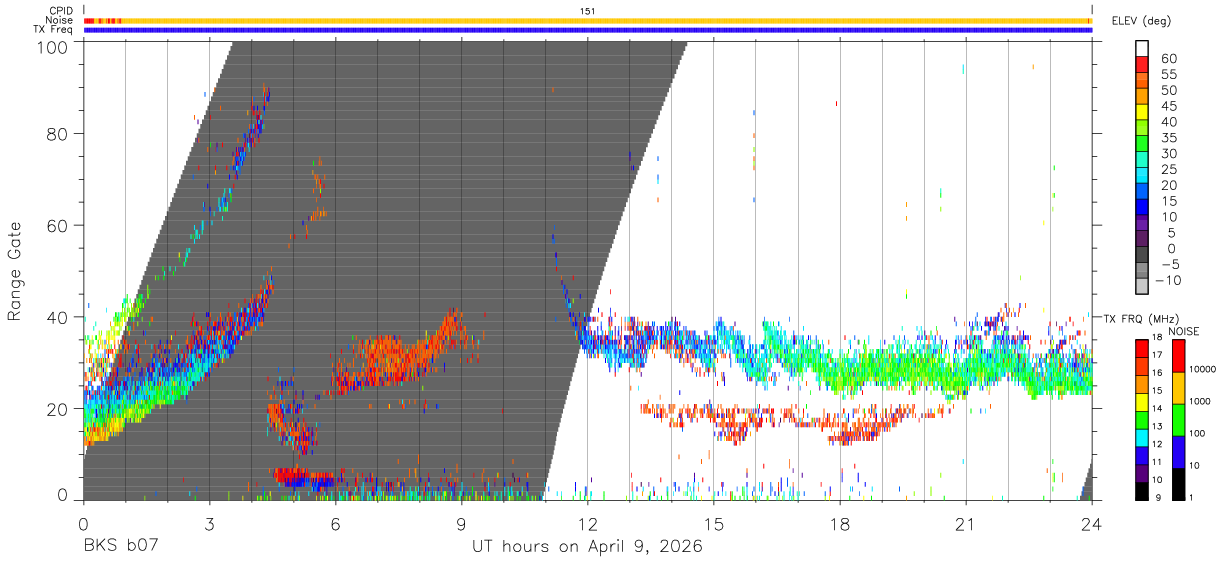Click the 55 label on elevation colorbar
The image size is (1228, 567).
1169,75
